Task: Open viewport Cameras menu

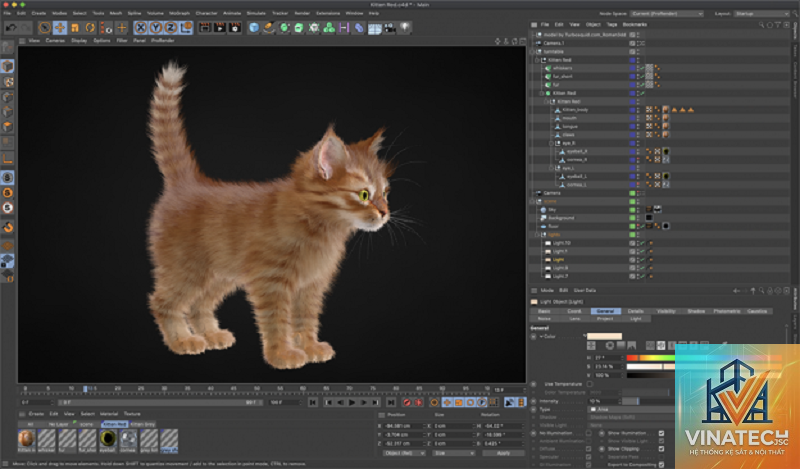Action: tap(55, 40)
